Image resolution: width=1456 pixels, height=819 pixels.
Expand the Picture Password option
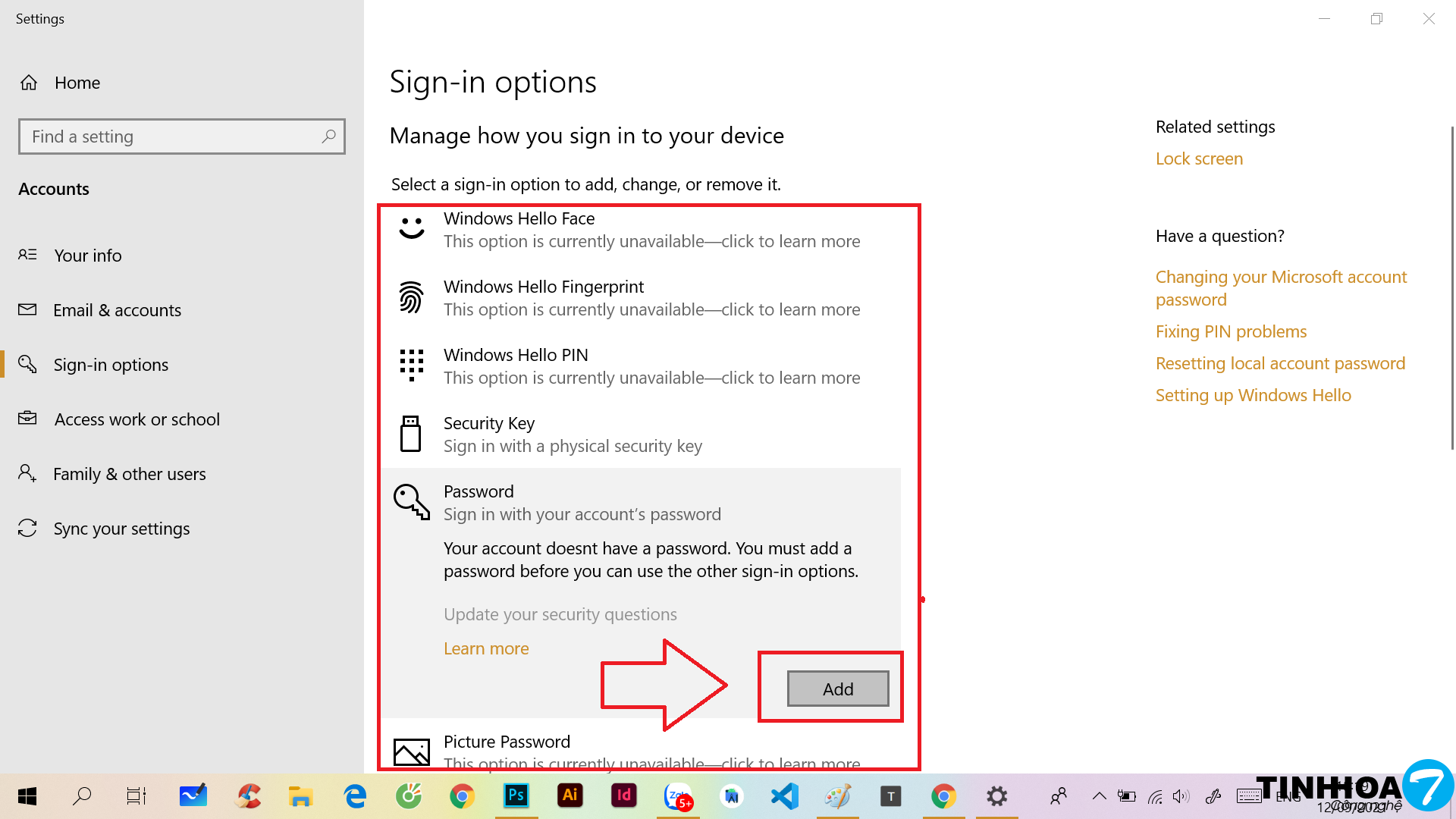pyautogui.click(x=651, y=751)
